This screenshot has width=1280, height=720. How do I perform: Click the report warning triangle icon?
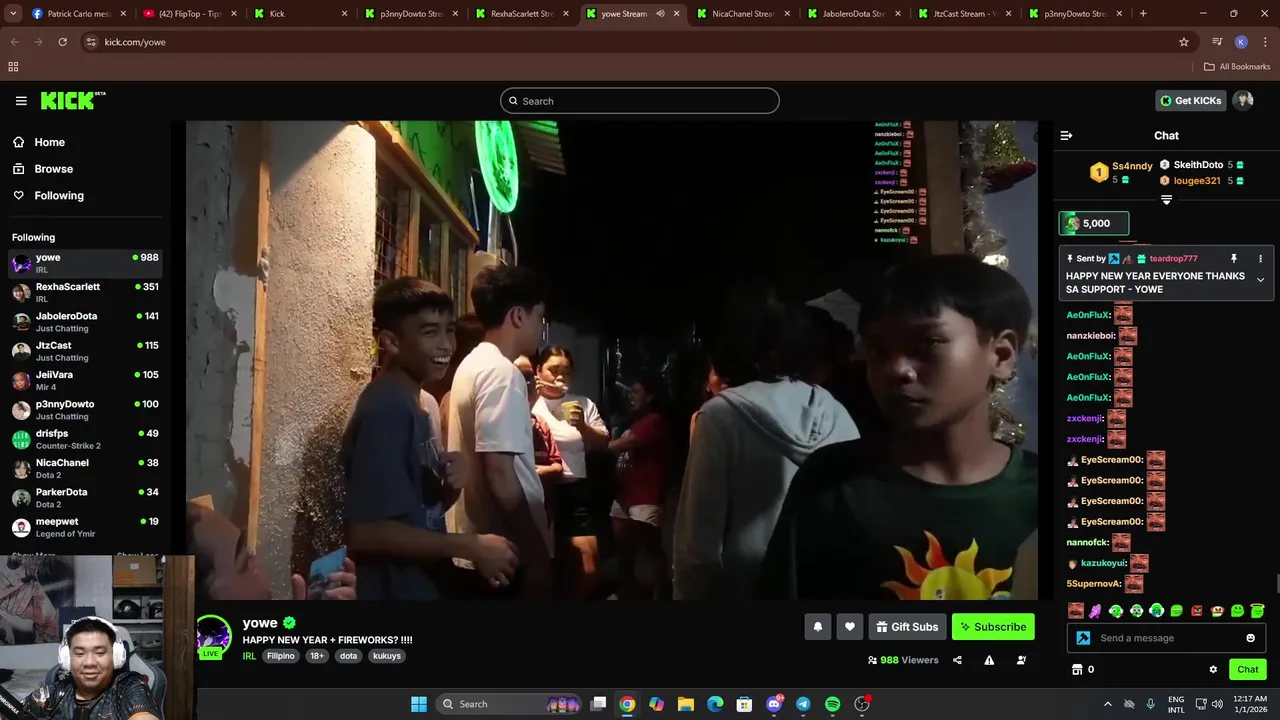click(989, 660)
